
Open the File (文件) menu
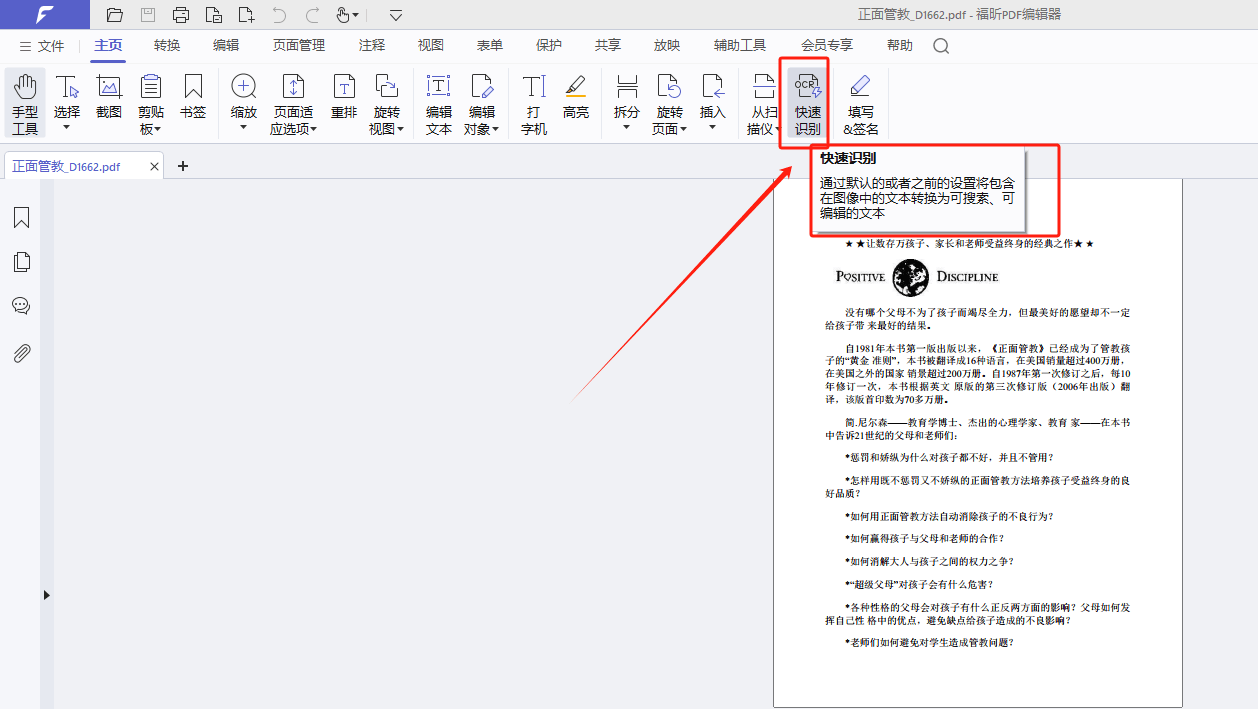coord(41,46)
